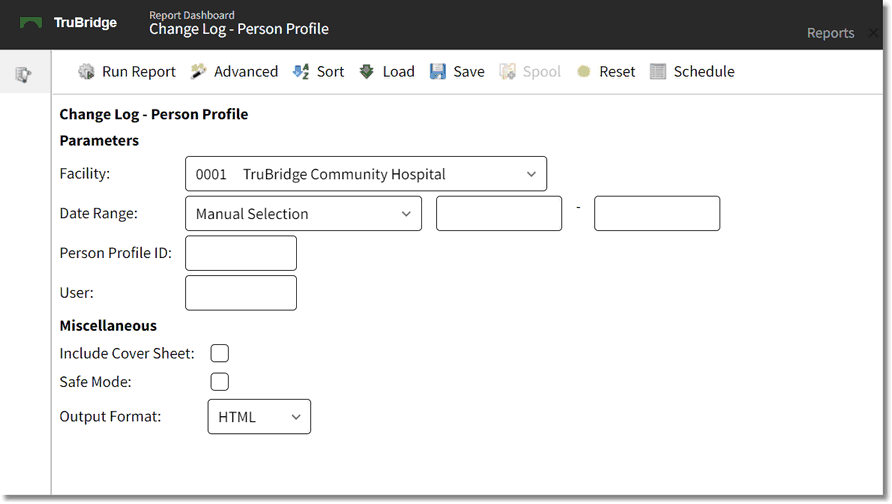Image resolution: width=892 pixels, height=504 pixels.
Task: Click the Sort icon in toolbar
Action: coord(301,72)
